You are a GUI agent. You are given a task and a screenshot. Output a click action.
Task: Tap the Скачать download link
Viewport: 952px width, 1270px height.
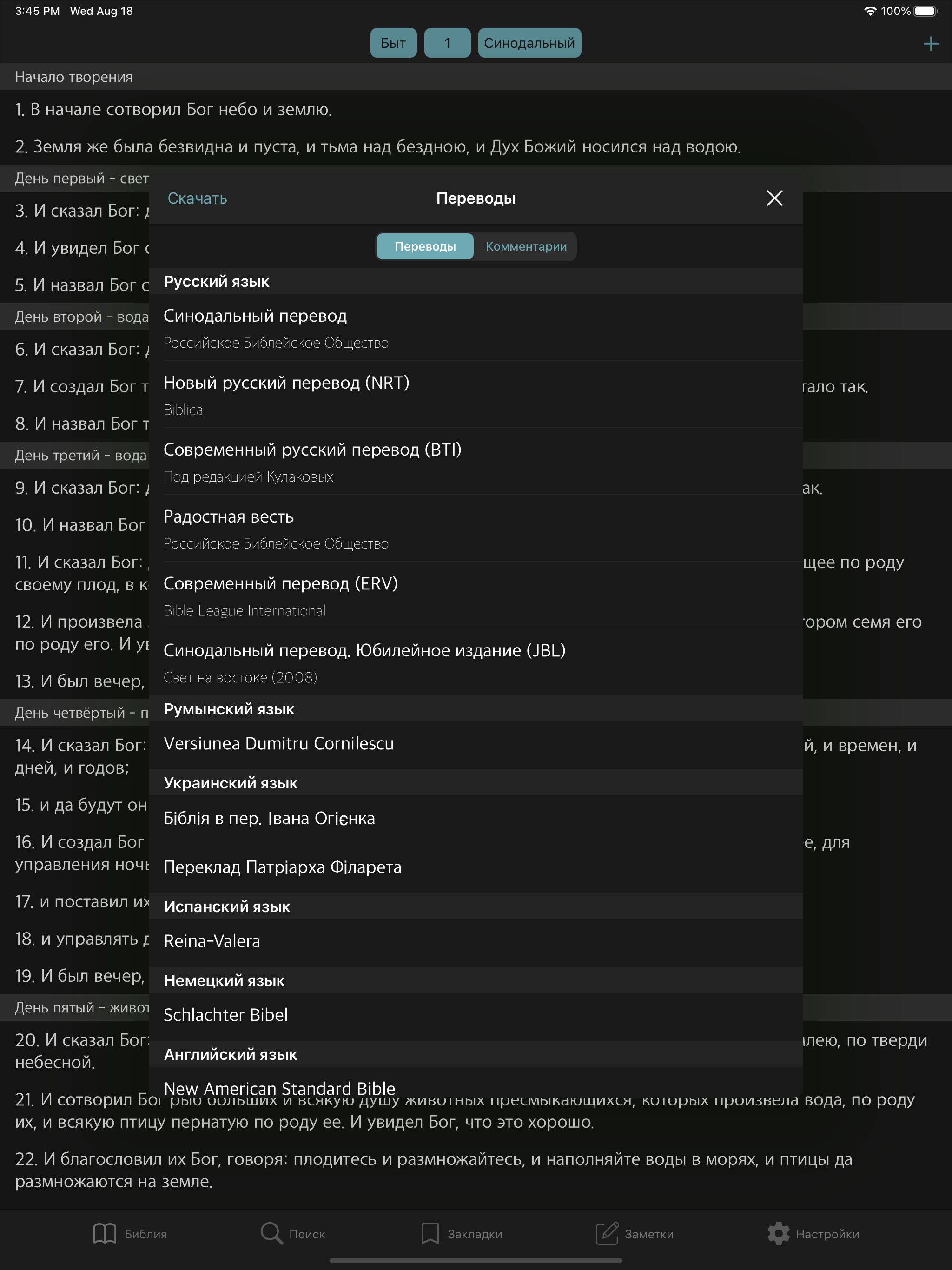(197, 198)
